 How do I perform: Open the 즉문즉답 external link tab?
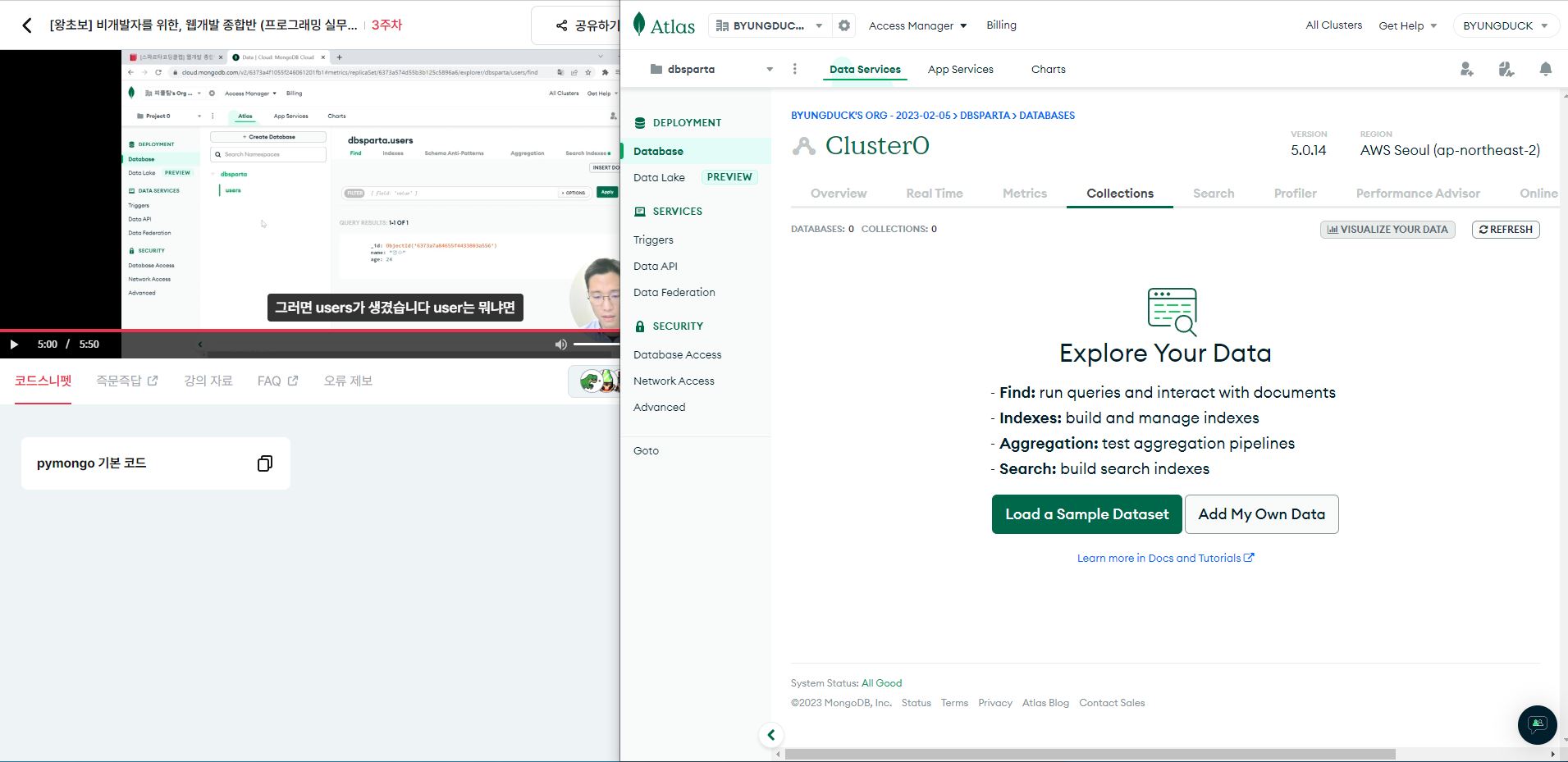coord(127,381)
